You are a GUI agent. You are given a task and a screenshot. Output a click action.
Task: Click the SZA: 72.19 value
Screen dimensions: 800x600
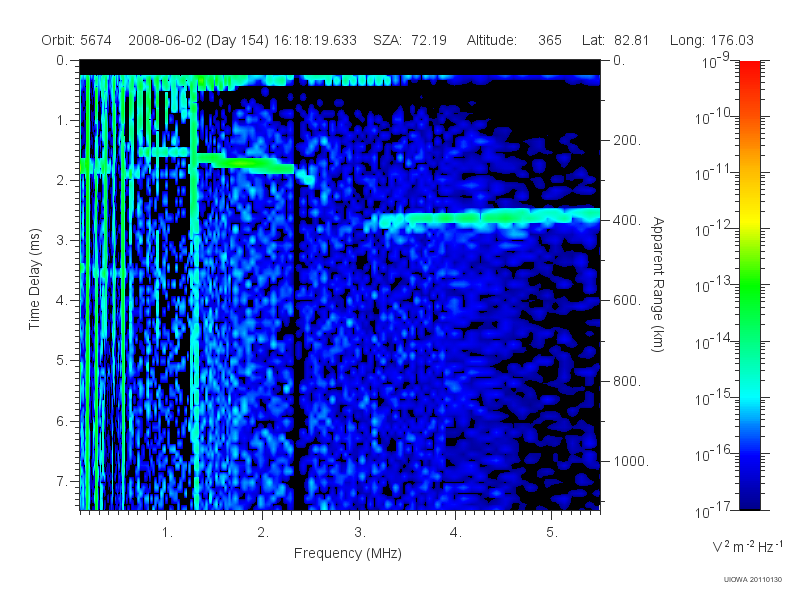tap(410, 40)
